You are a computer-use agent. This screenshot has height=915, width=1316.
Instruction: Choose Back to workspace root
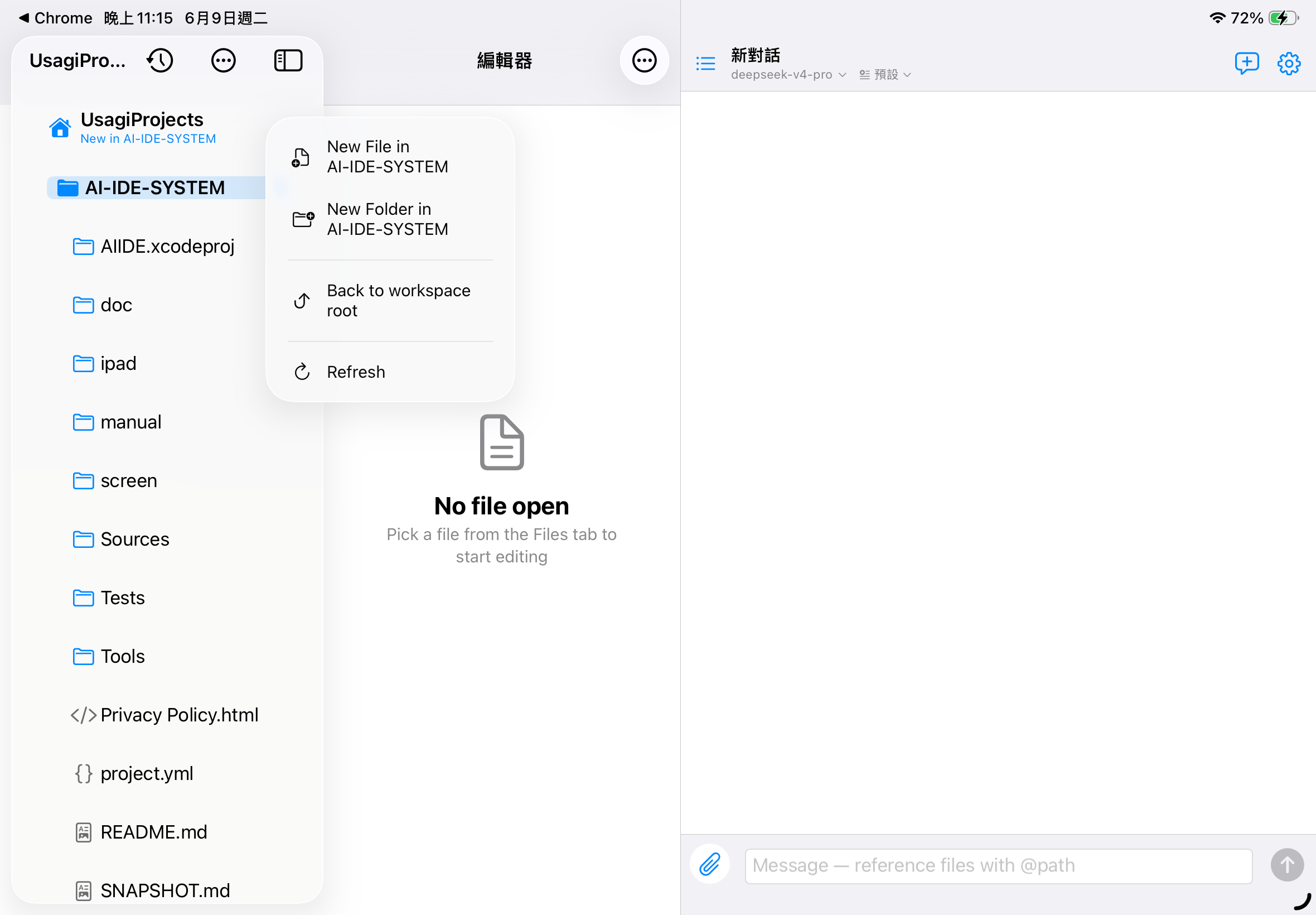pyautogui.click(x=390, y=300)
